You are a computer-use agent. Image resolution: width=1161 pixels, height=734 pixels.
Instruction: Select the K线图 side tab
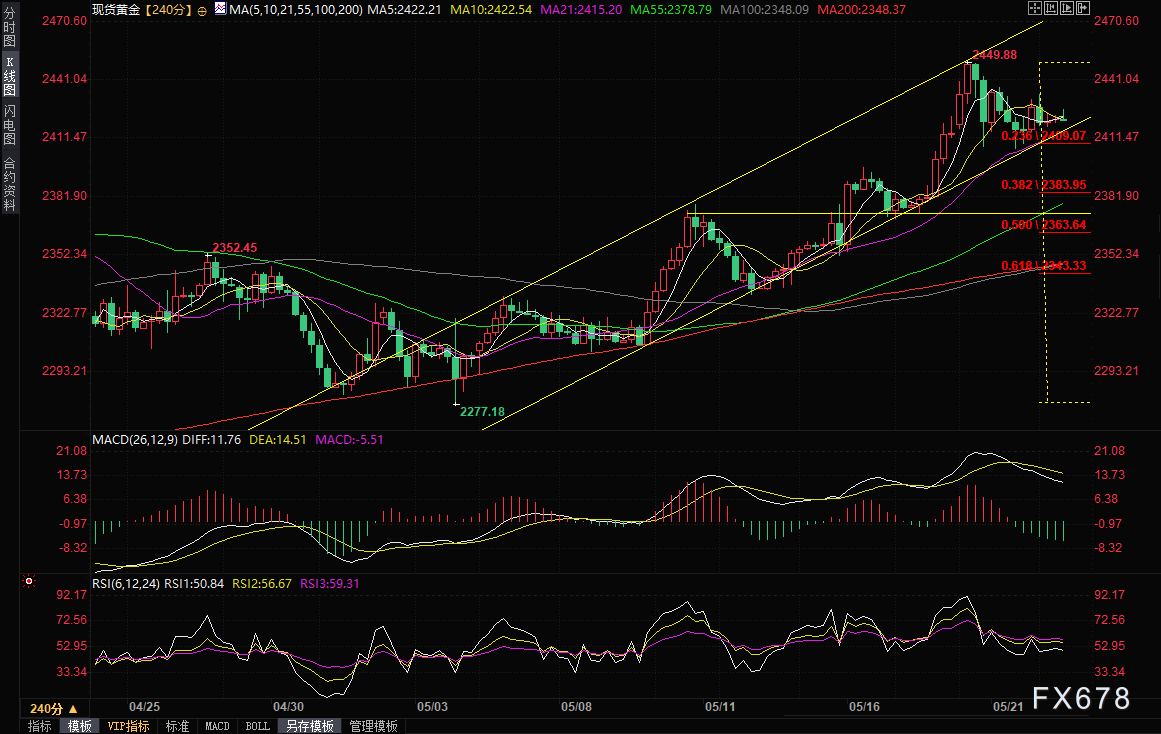(x=9, y=76)
